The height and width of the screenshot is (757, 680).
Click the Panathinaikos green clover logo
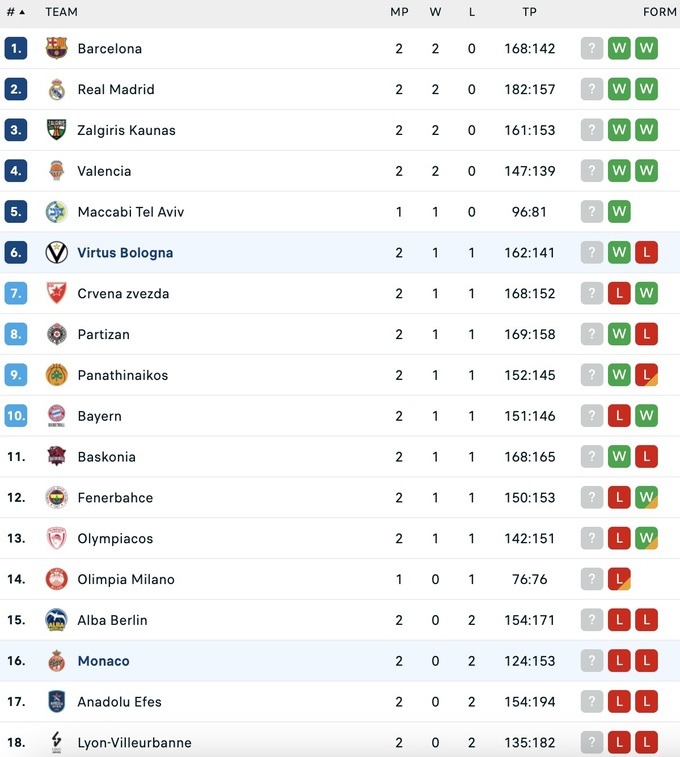point(57,375)
